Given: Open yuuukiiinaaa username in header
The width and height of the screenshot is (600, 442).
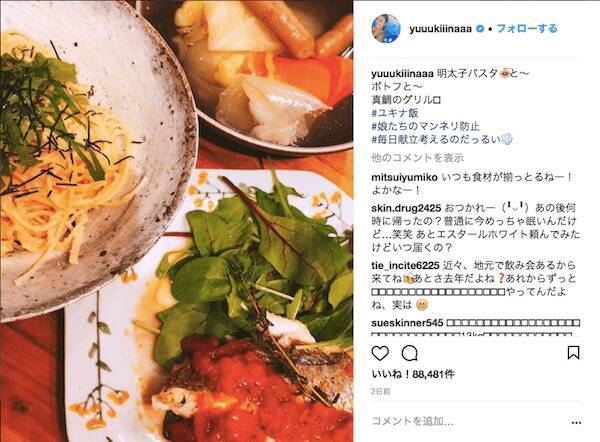Looking at the screenshot, I should [440, 29].
